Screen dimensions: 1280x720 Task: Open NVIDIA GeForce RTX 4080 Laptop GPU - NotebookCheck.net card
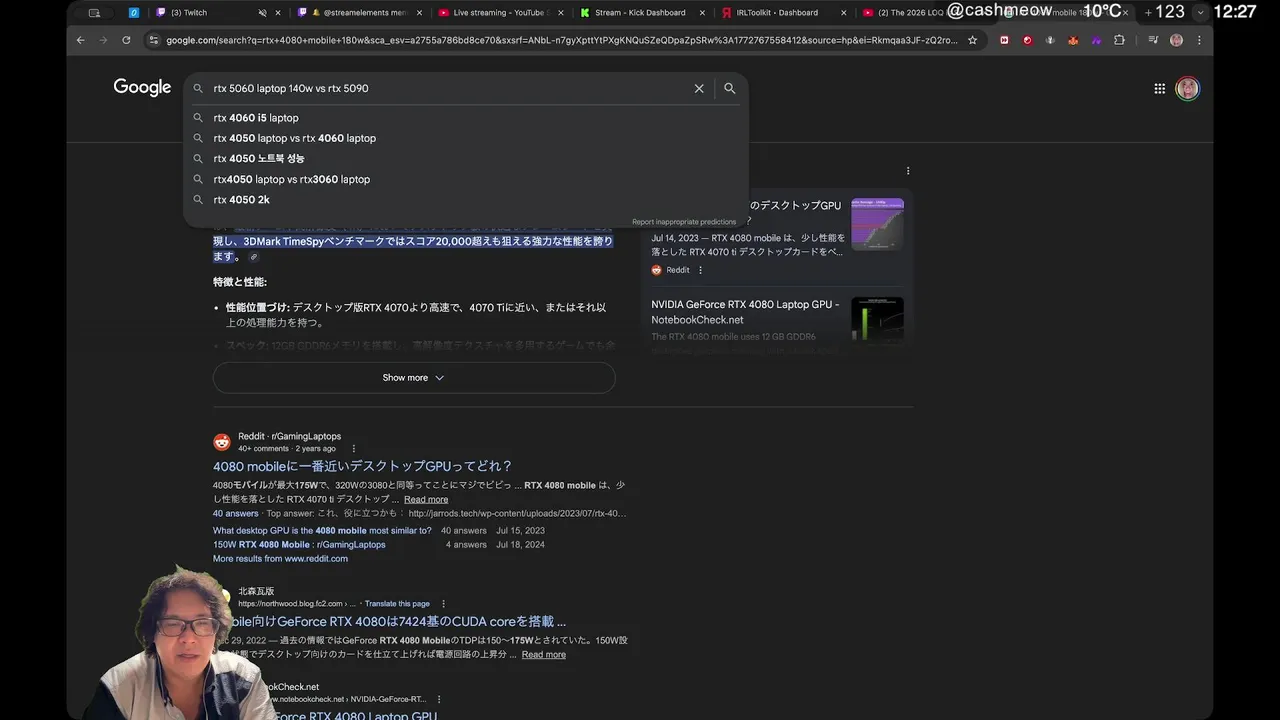click(x=745, y=312)
